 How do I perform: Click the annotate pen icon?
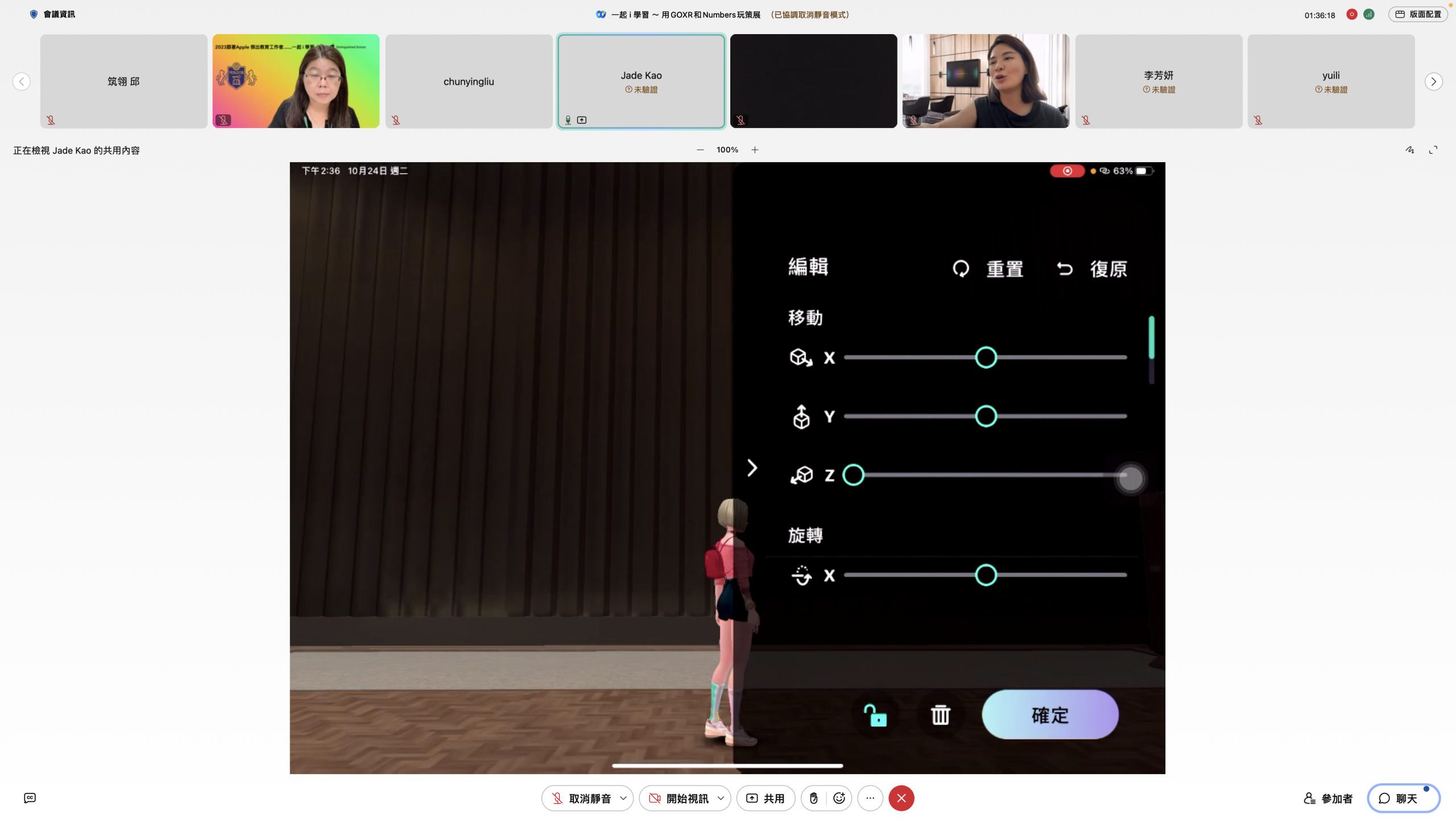pyautogui.click(x=1409, y=150)
